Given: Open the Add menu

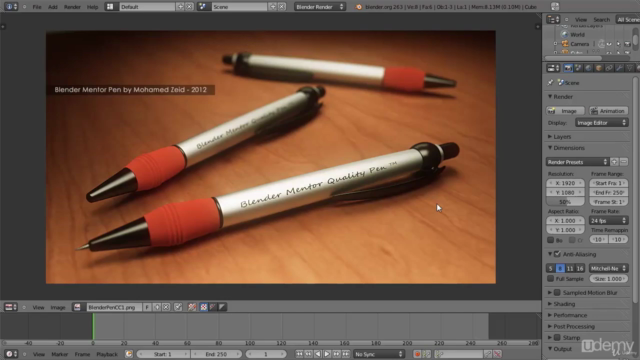Looking at the screenshot, I should 53,7.
